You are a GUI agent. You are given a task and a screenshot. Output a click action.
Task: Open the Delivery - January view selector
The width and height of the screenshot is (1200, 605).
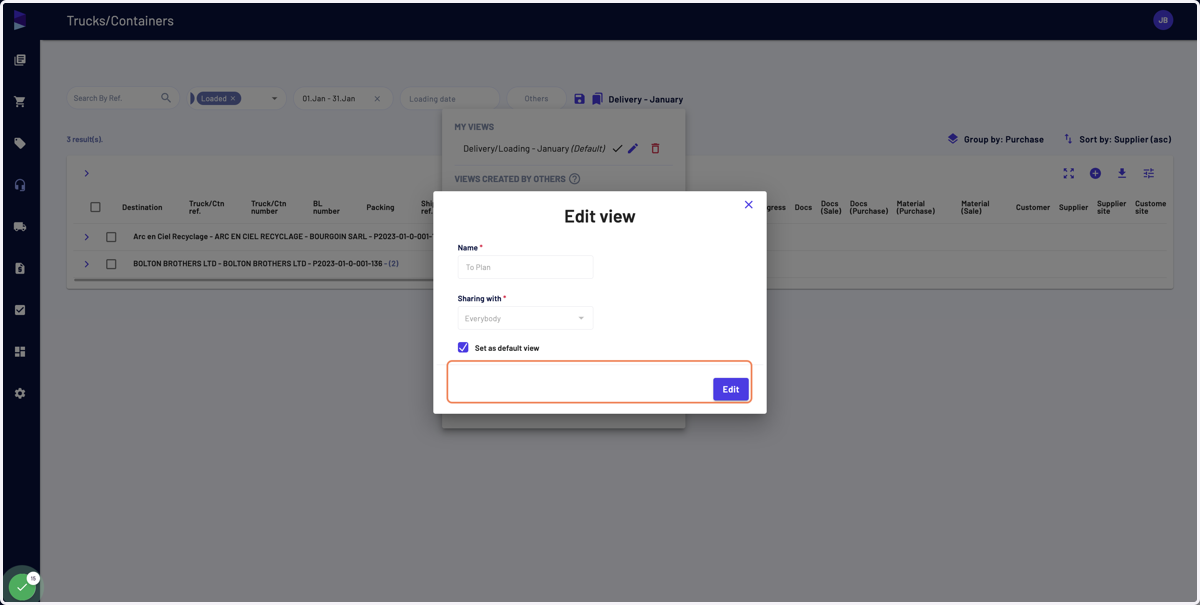tap(645, 99)
